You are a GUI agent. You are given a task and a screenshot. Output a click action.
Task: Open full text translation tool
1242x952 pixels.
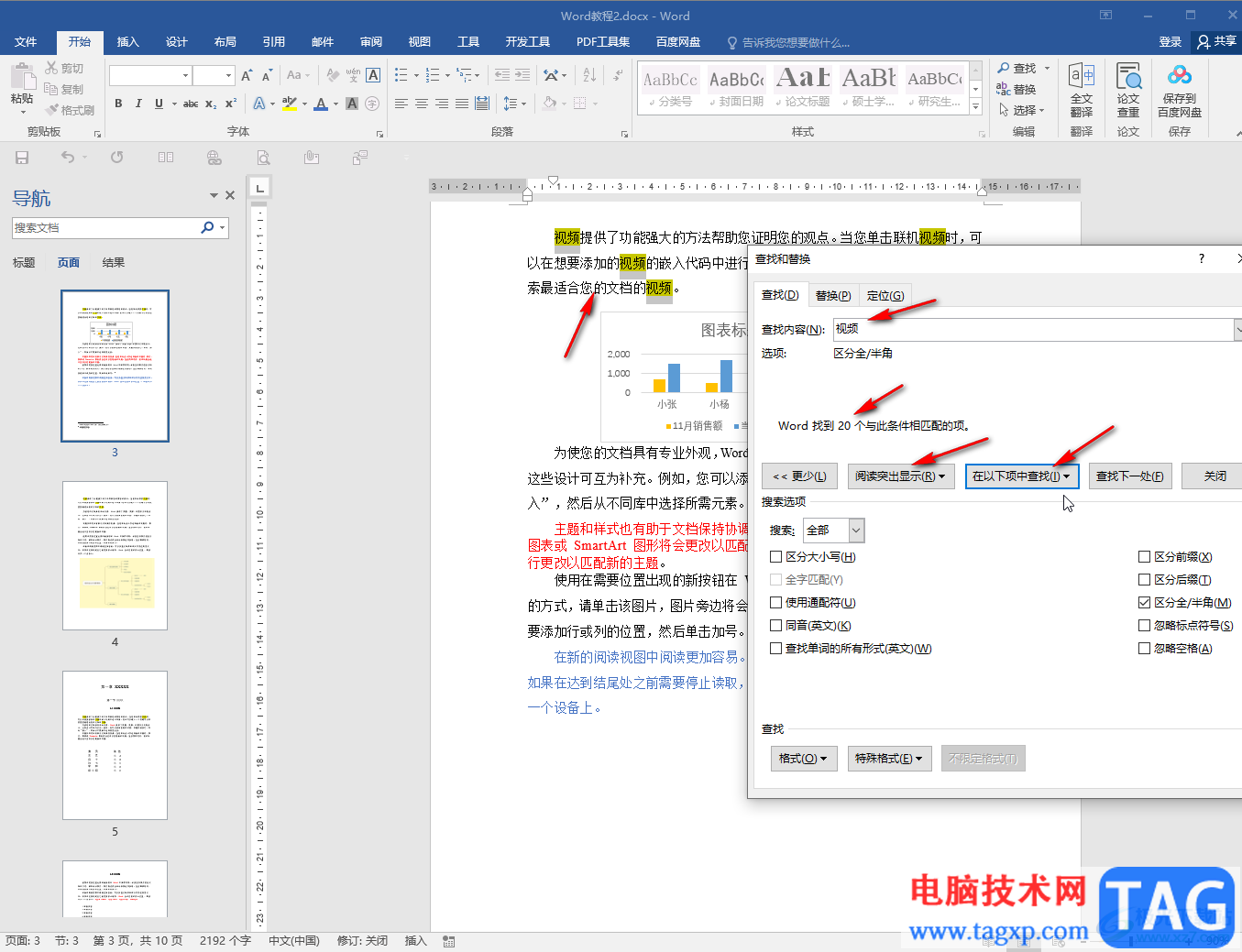click(x=1082, y=91)
